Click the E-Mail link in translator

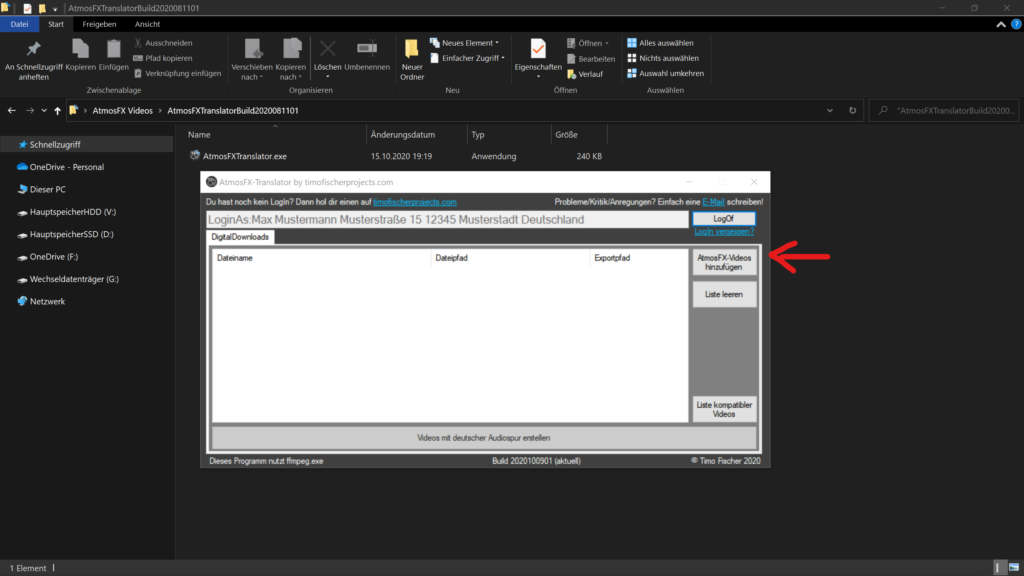713,202
